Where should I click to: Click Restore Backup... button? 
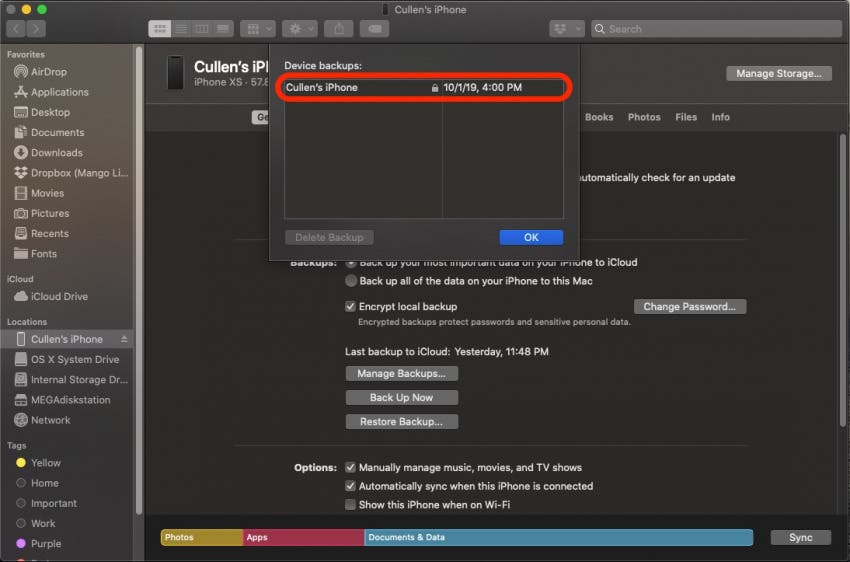coord(401,422)
